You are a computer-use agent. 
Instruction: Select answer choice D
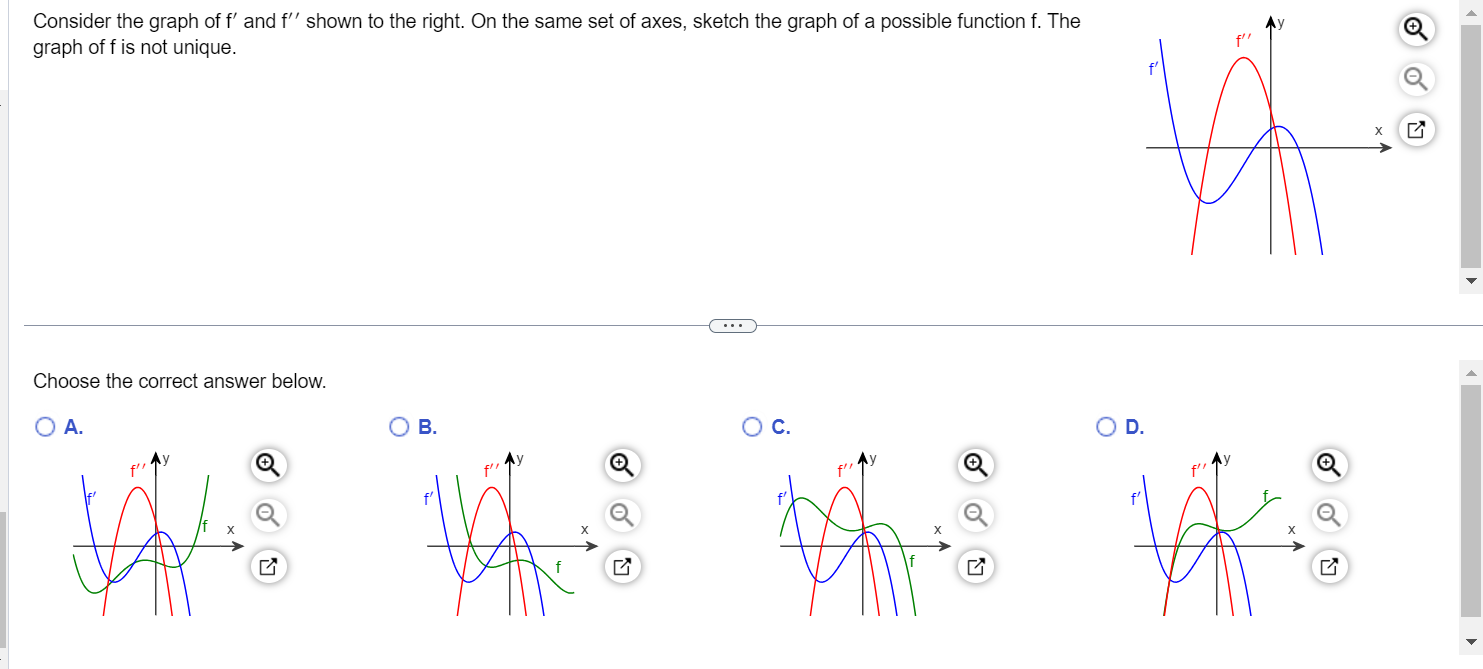click(x=1106, y=426)
